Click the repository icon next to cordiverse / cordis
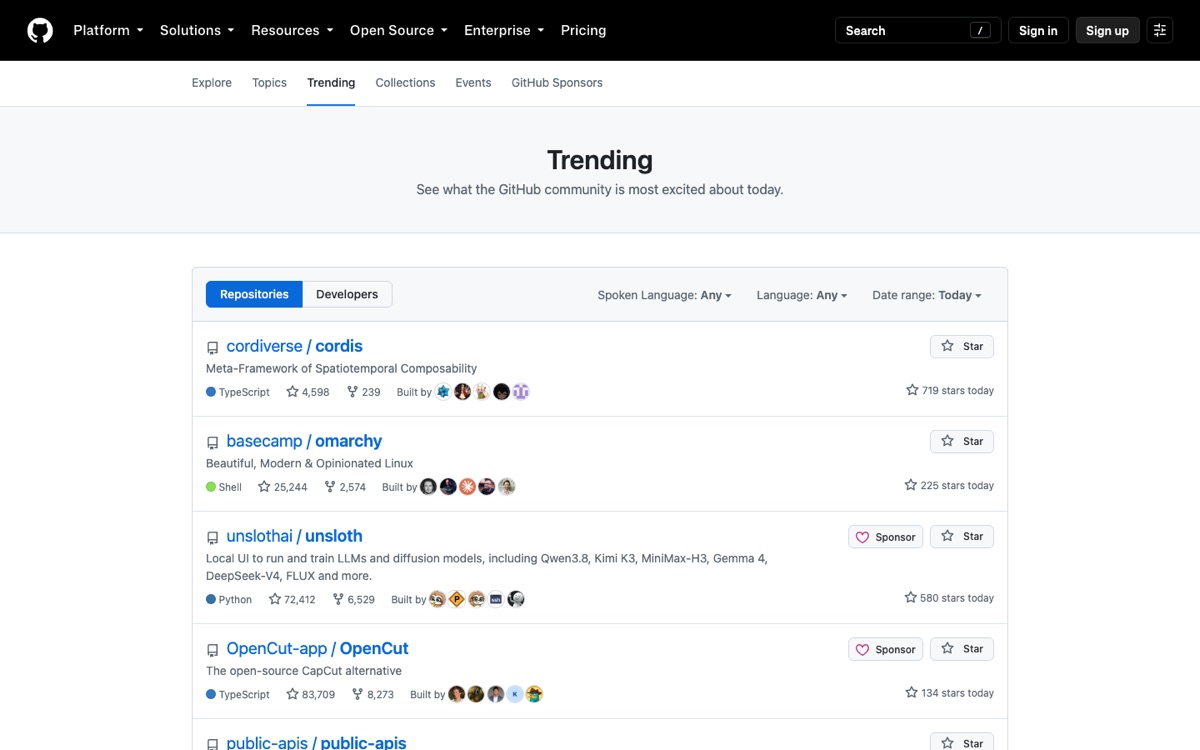This screenshot has height=750, width=1200. click(212, 348)
